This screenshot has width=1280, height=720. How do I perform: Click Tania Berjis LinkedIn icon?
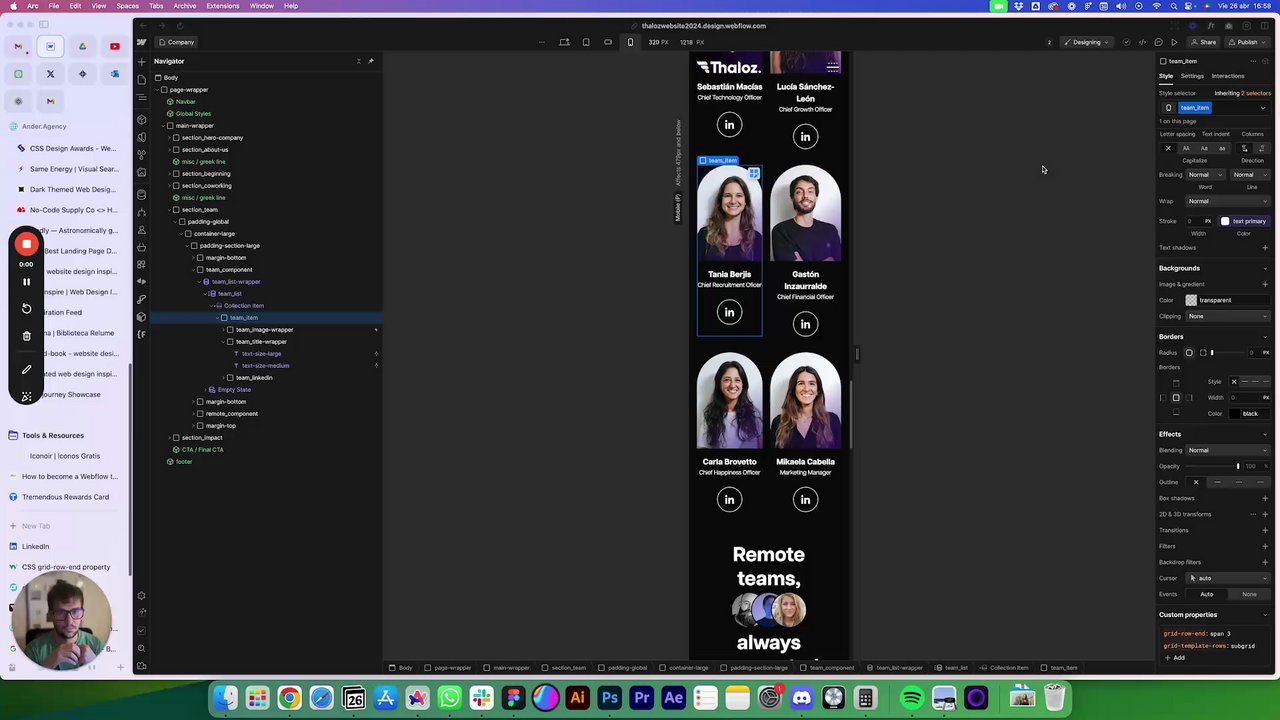tap(729, 312)
